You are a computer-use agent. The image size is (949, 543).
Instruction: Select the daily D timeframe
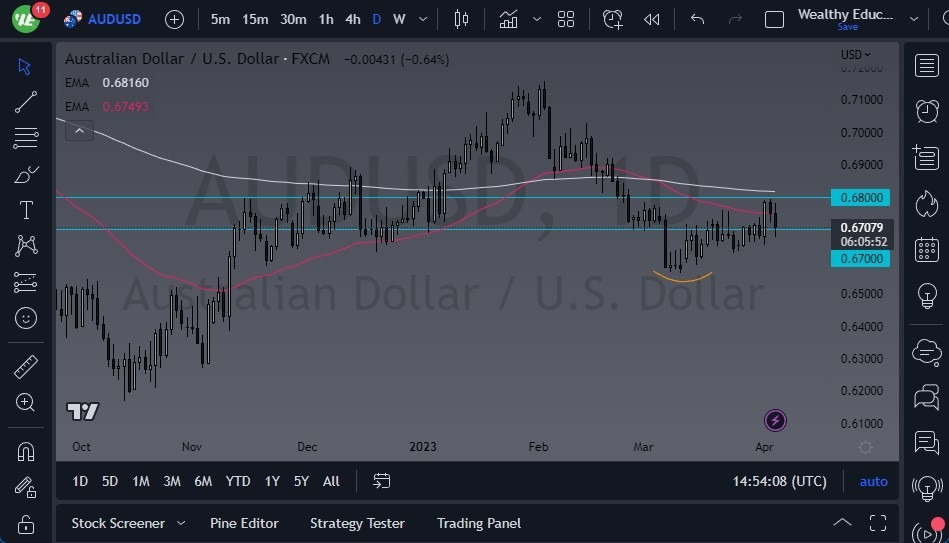[x=376, y=19]
